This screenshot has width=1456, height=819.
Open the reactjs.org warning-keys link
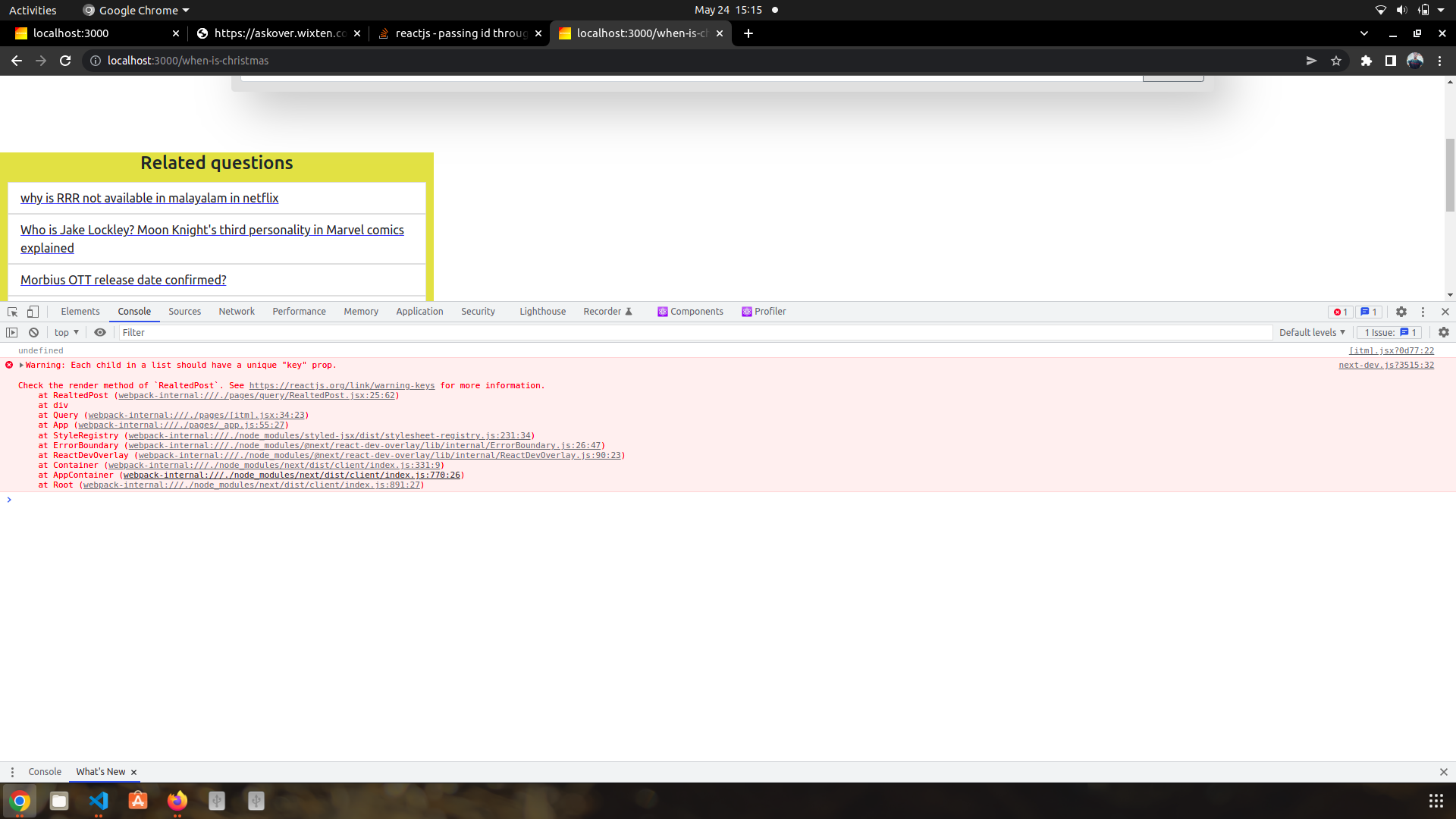pos(342,386)
